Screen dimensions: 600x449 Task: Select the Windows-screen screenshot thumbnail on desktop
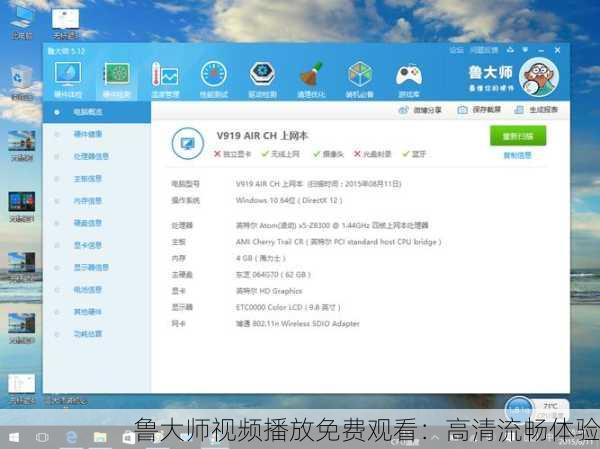click(x=21, y=207)
